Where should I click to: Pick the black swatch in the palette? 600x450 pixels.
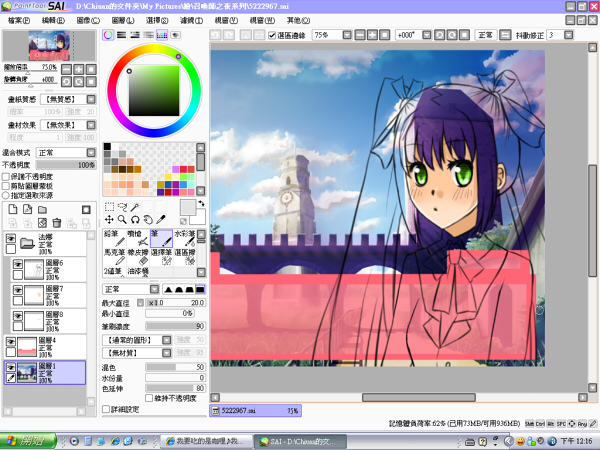pos(107,147)
